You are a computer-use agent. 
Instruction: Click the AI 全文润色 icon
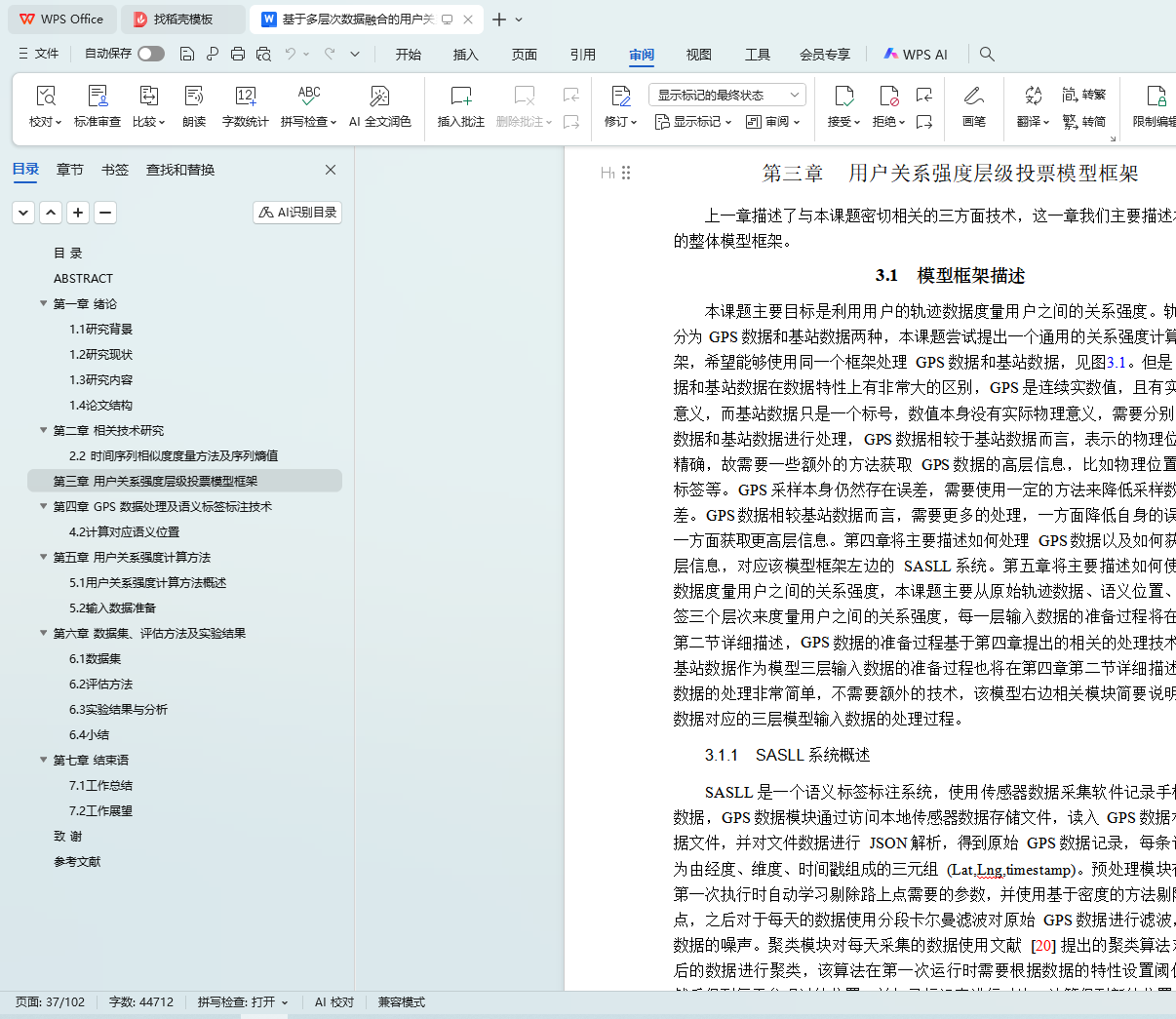[x=379, y=97]
